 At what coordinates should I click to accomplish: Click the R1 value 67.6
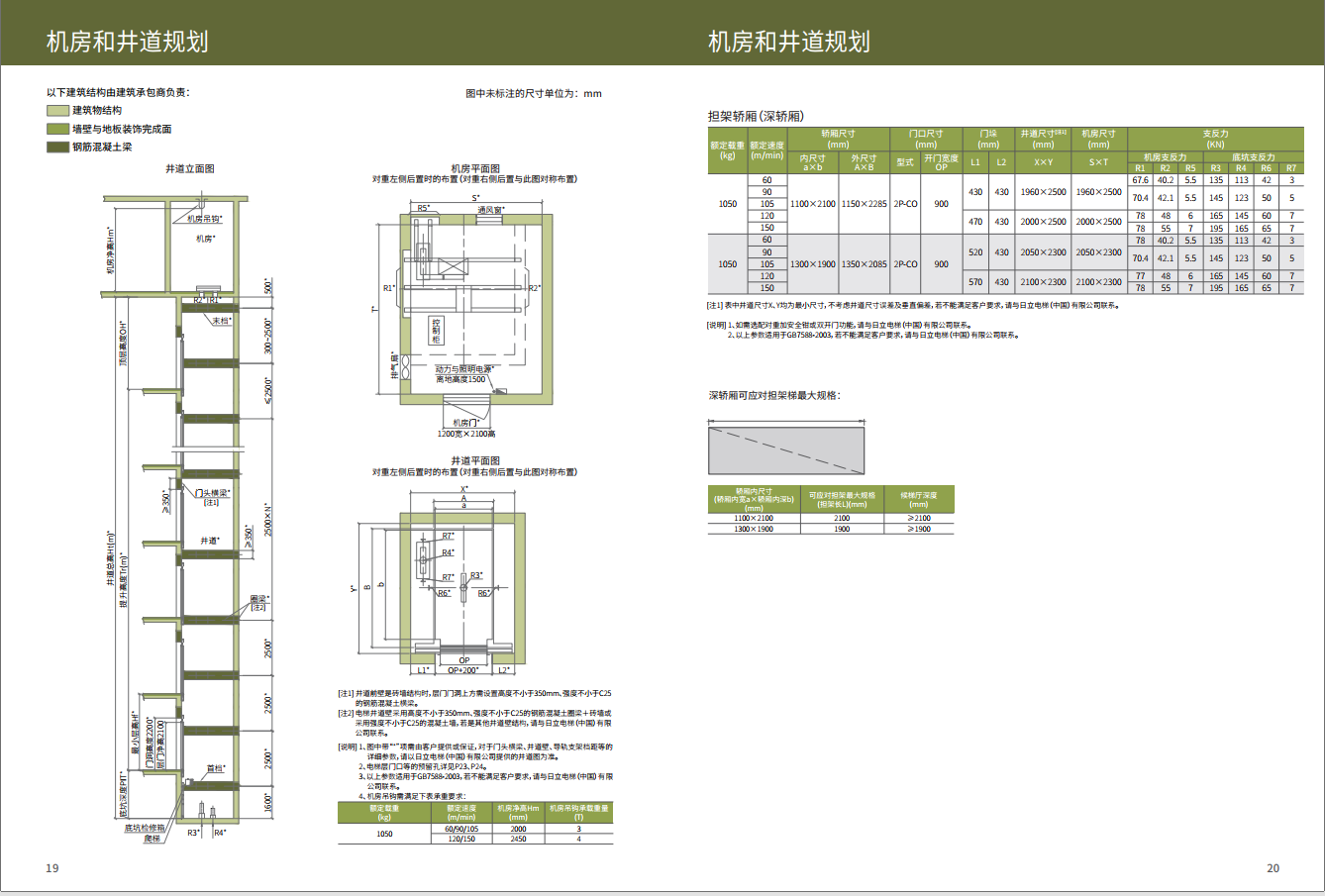tap(1140, 180)
